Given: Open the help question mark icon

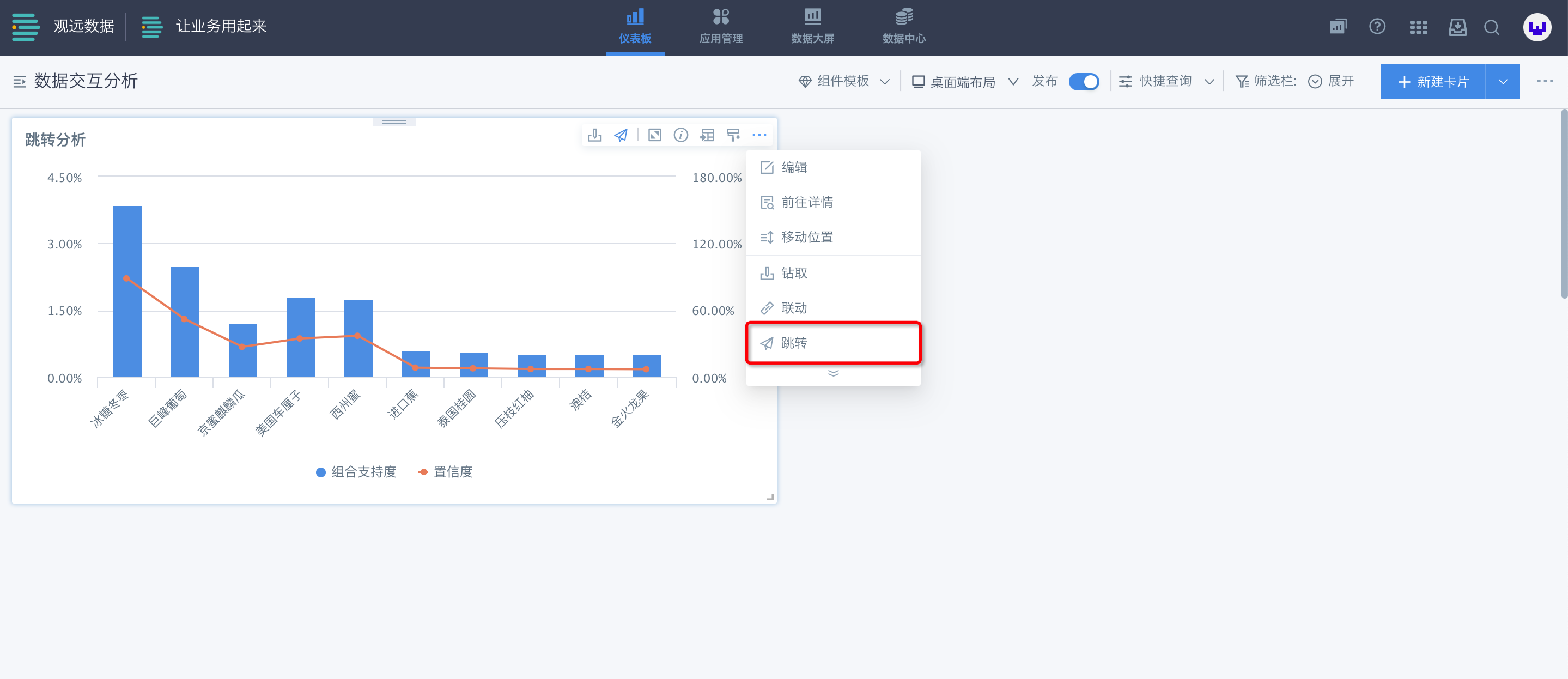Looking at the screenshot, I should [1377, 27].
